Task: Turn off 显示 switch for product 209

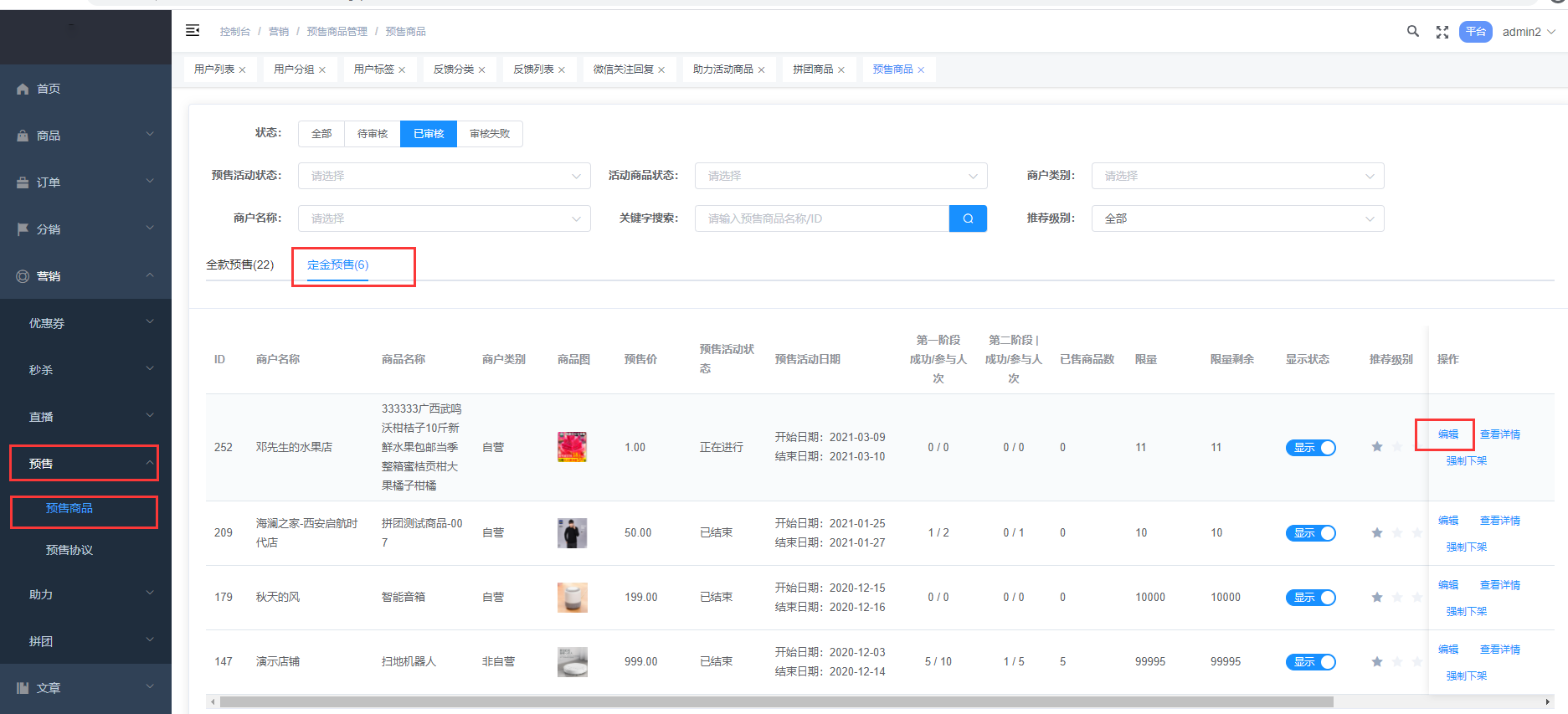Action: (x=1310, y=533)
